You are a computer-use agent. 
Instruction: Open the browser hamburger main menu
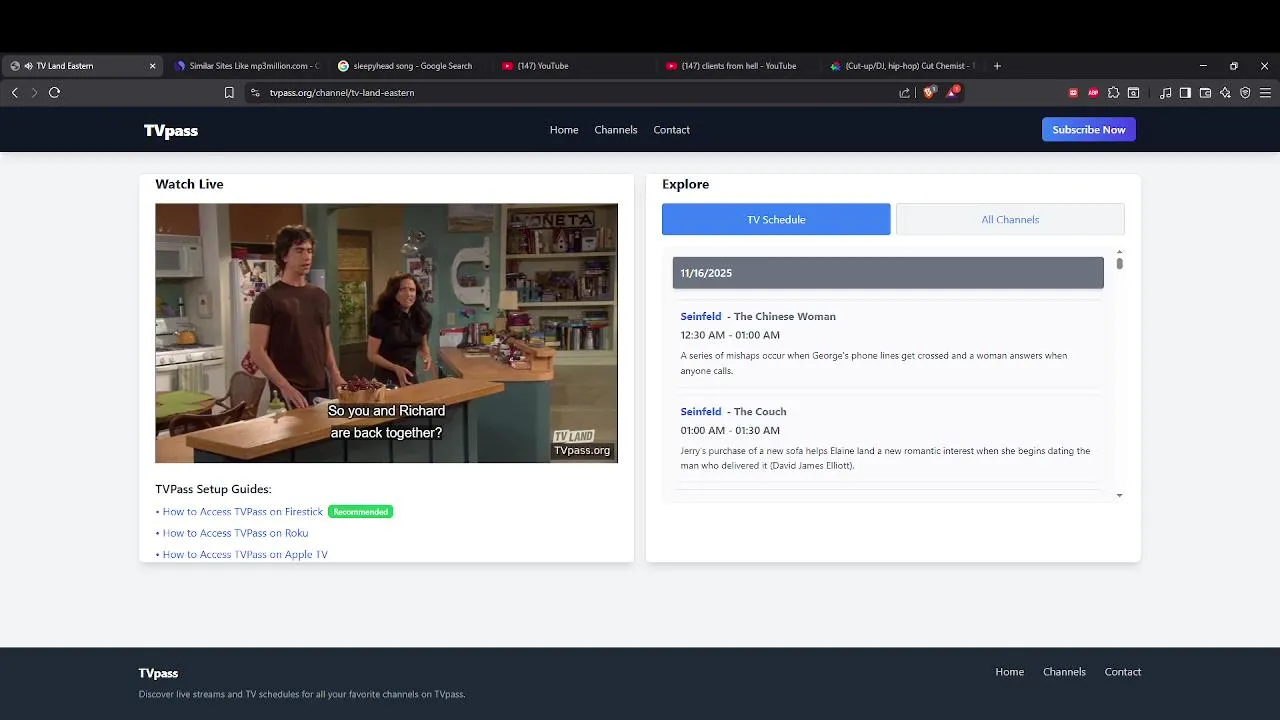click(1265, 92)
